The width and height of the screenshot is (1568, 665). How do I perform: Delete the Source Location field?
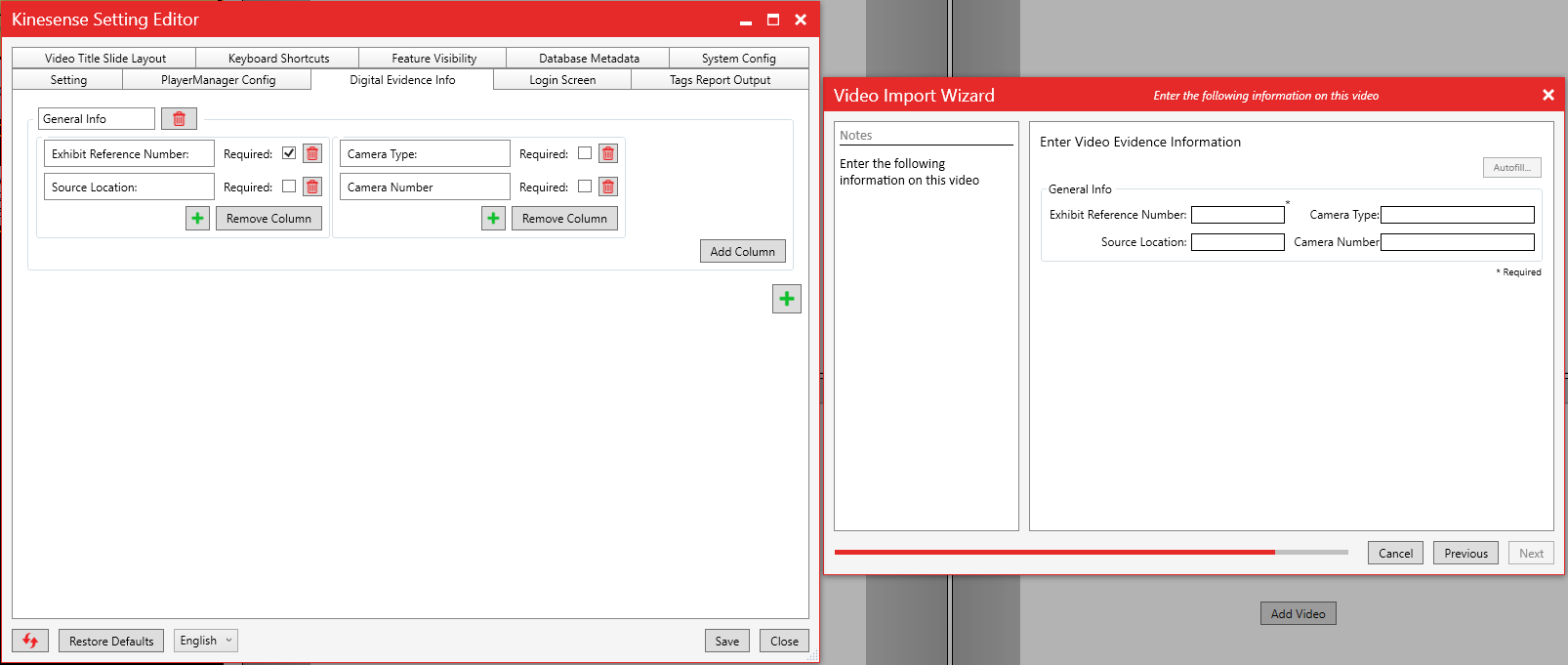(312, 187)
